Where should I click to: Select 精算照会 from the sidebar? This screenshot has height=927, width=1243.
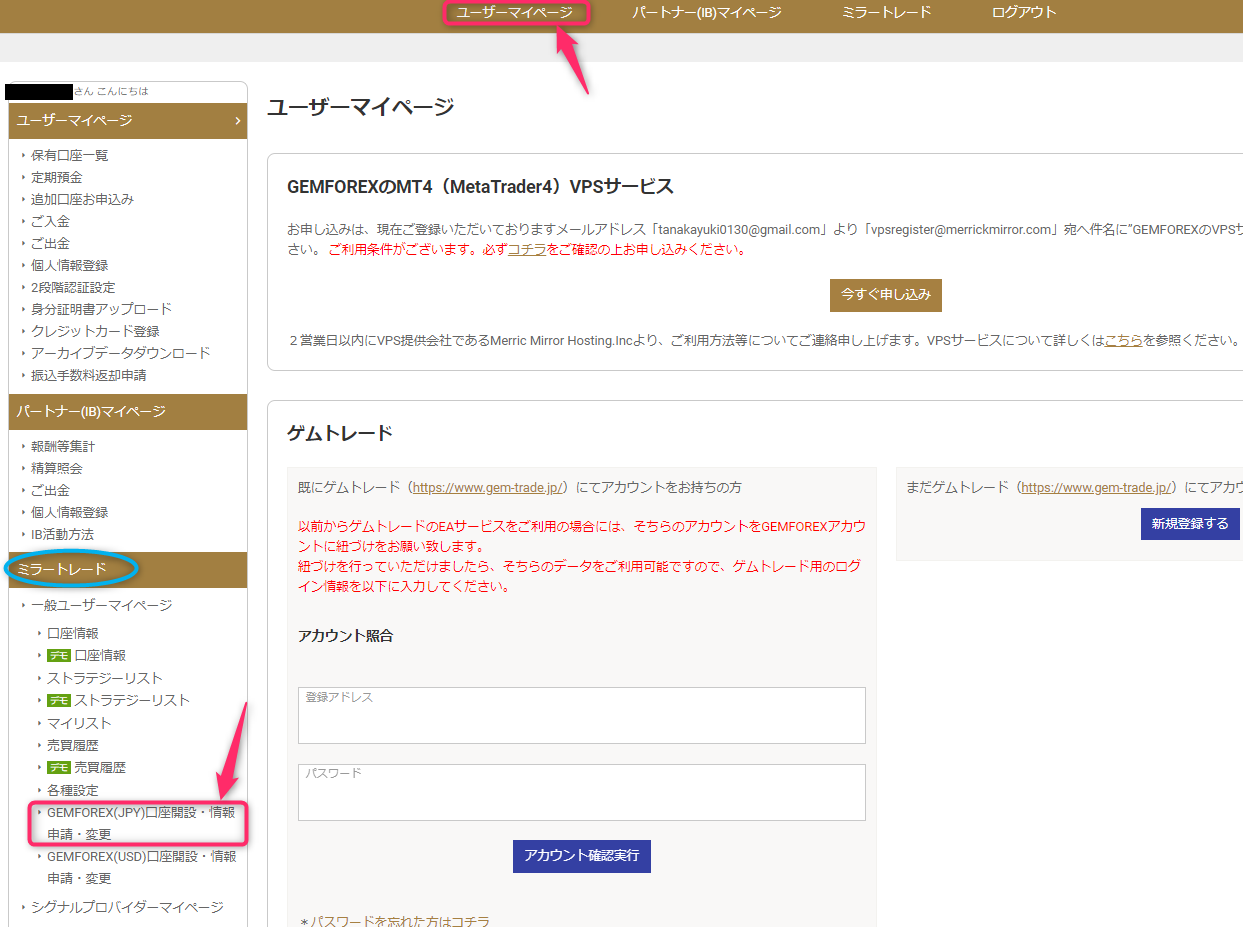(57, 468)
